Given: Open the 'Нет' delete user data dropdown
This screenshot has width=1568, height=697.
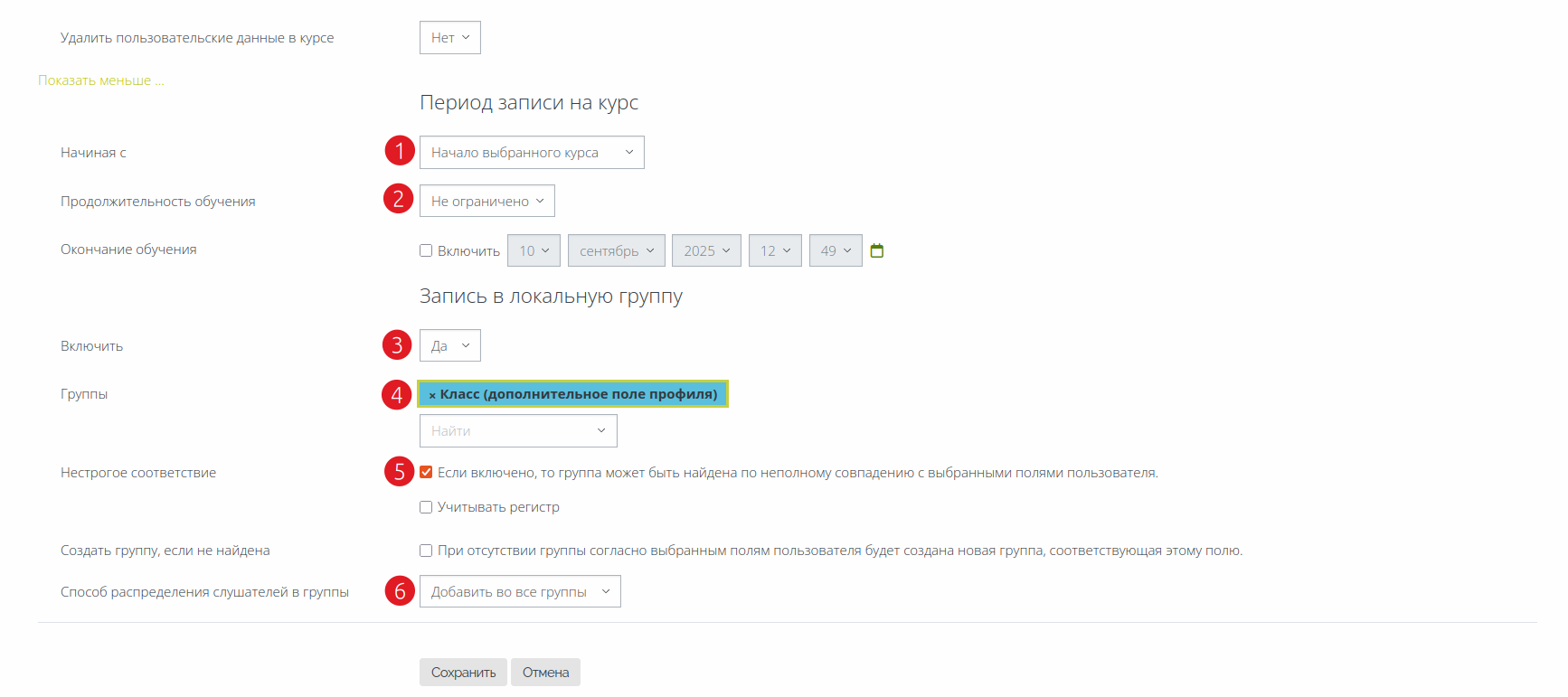Looking at the screenshot, I should pos(449,38).
